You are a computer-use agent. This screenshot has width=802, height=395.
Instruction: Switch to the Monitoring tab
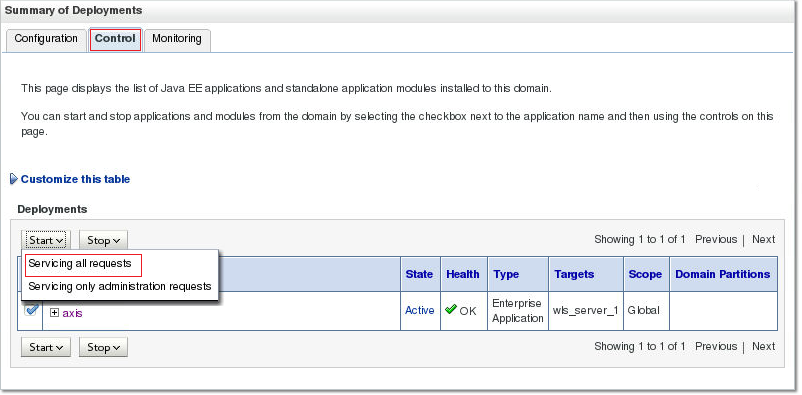tap(177, 39)
